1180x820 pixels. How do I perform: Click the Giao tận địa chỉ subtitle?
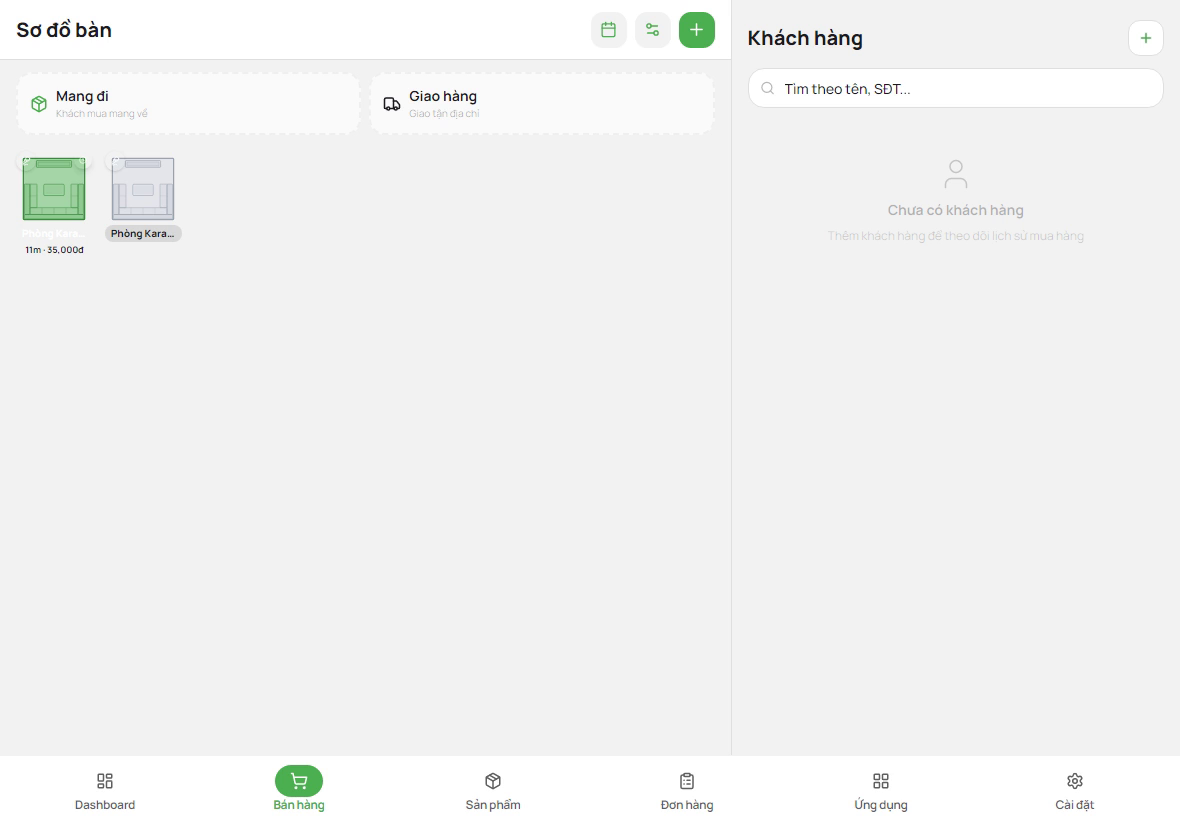[x=444, y=114]
